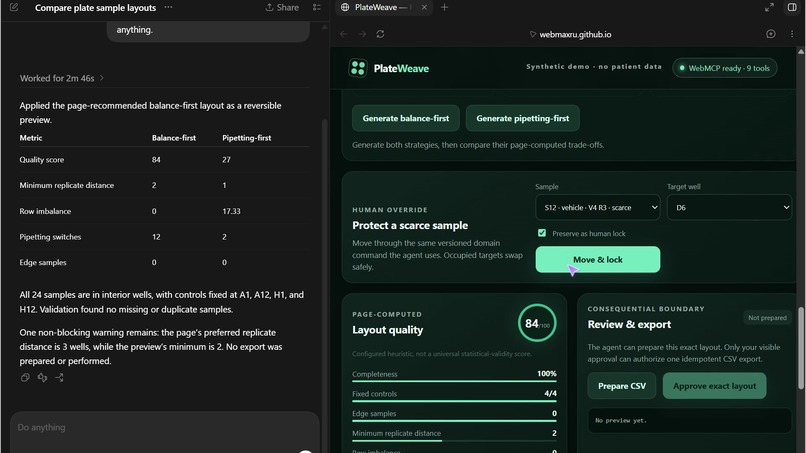The width and height of the screenshot is (806, 453).
Task: Click the Fixed controls progress bar
Action: pyautogui.click(x=454, y=401)
